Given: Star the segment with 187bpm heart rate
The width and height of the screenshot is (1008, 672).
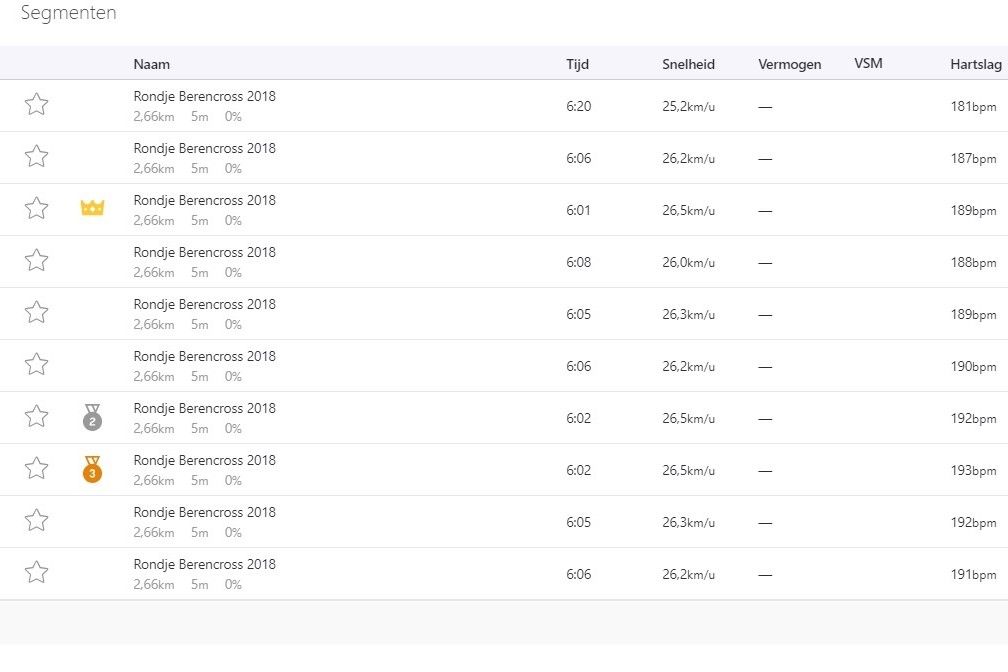Looking at the screenshot, I should click(36, 156).
